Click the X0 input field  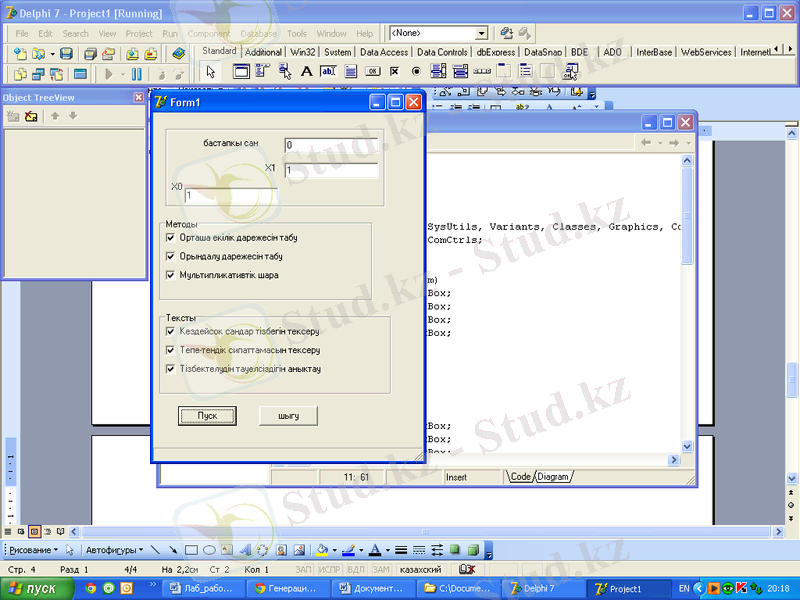[231, 195]
